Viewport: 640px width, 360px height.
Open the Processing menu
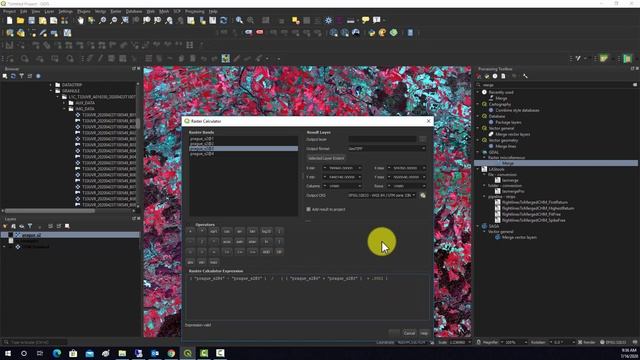(195, 11)
